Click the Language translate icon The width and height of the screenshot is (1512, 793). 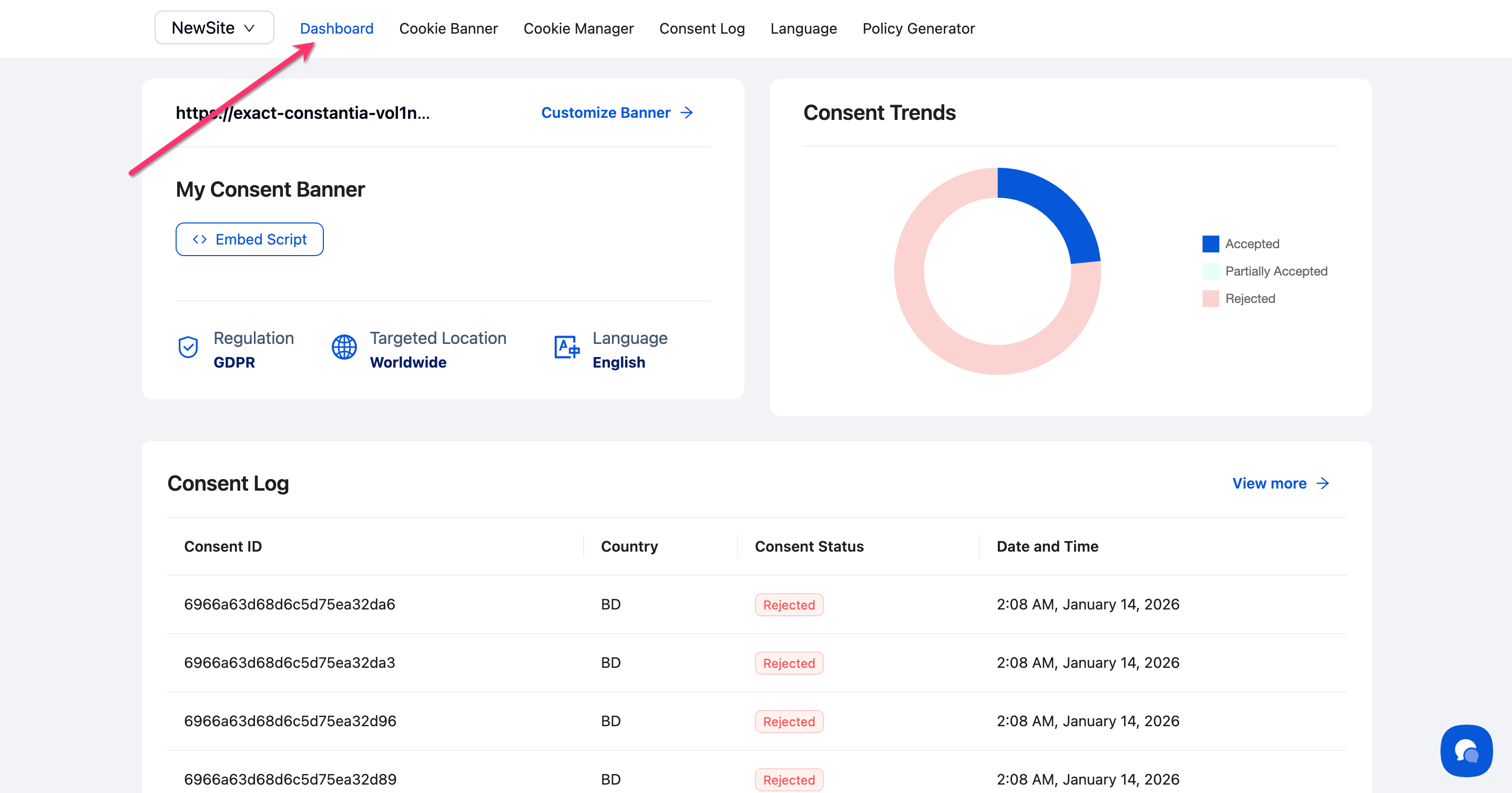[566, 348]
